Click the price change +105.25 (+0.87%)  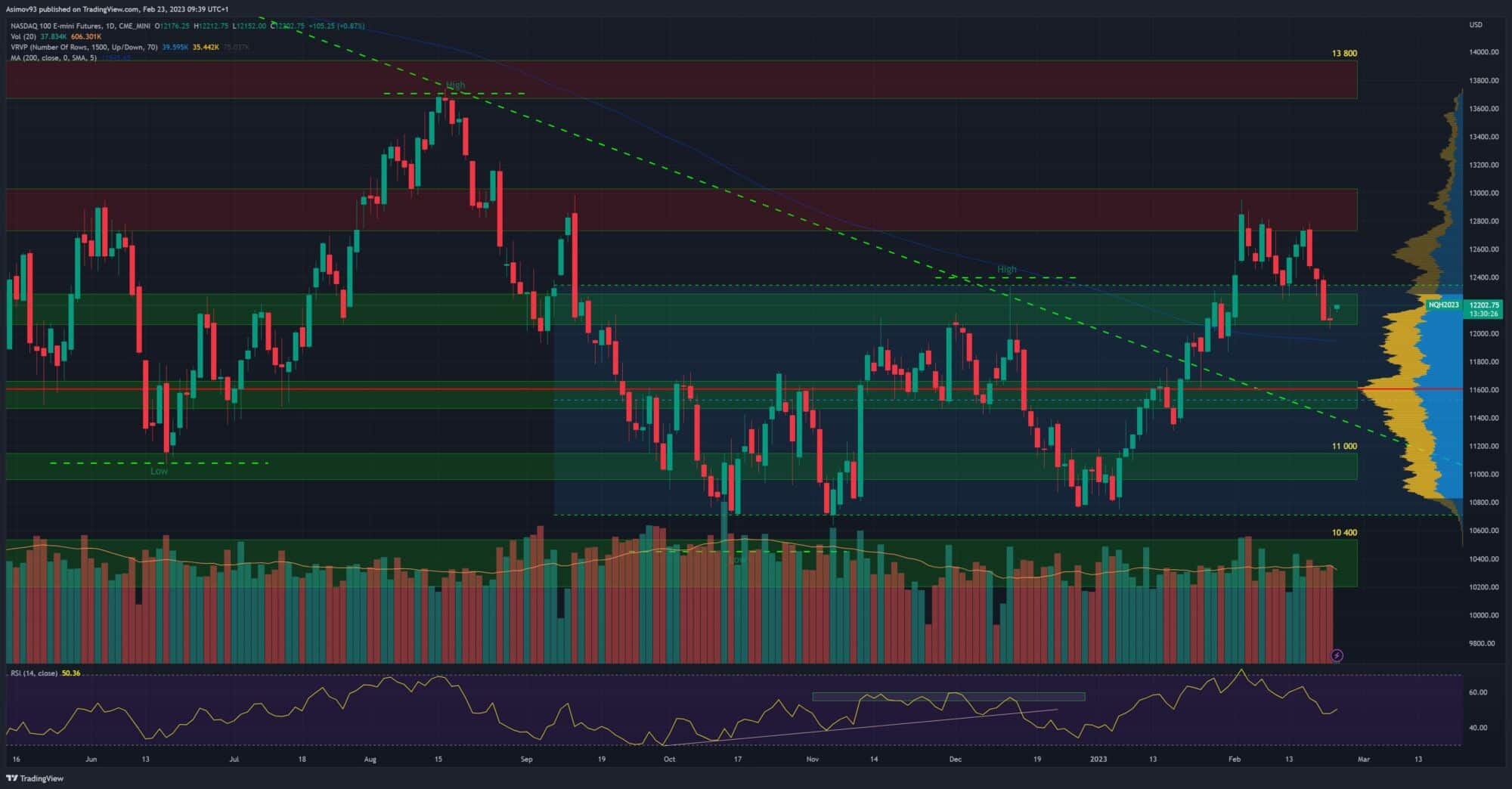(x=336, y=26)
